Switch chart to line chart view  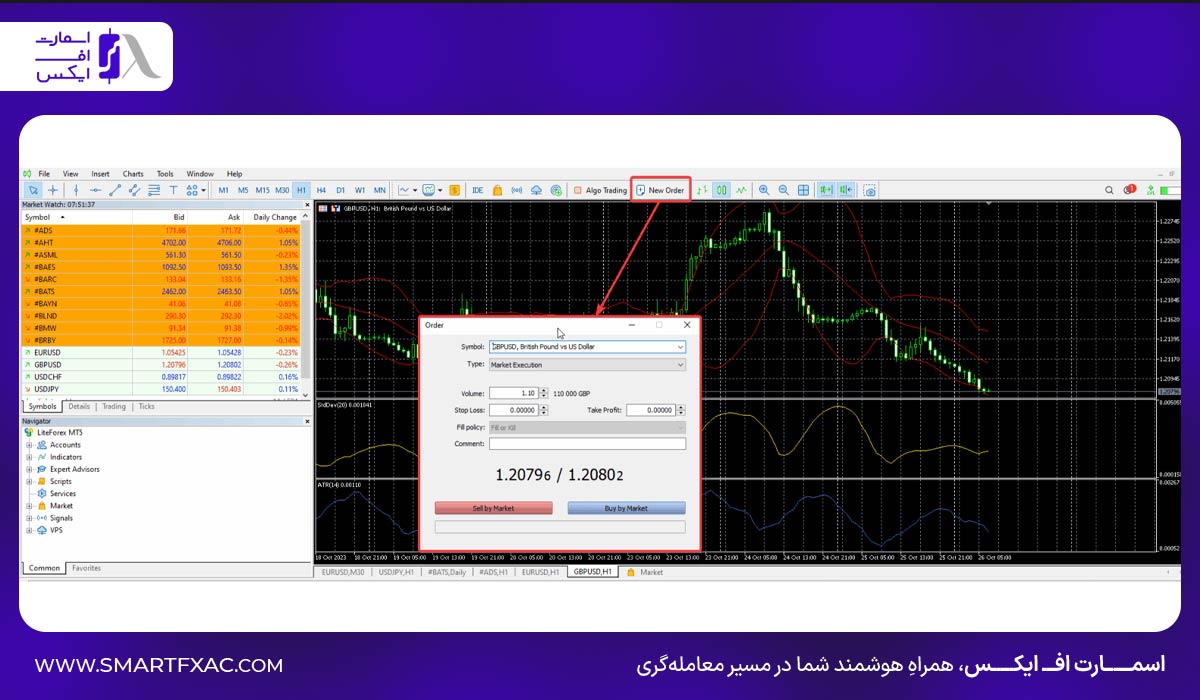point(741,190)
